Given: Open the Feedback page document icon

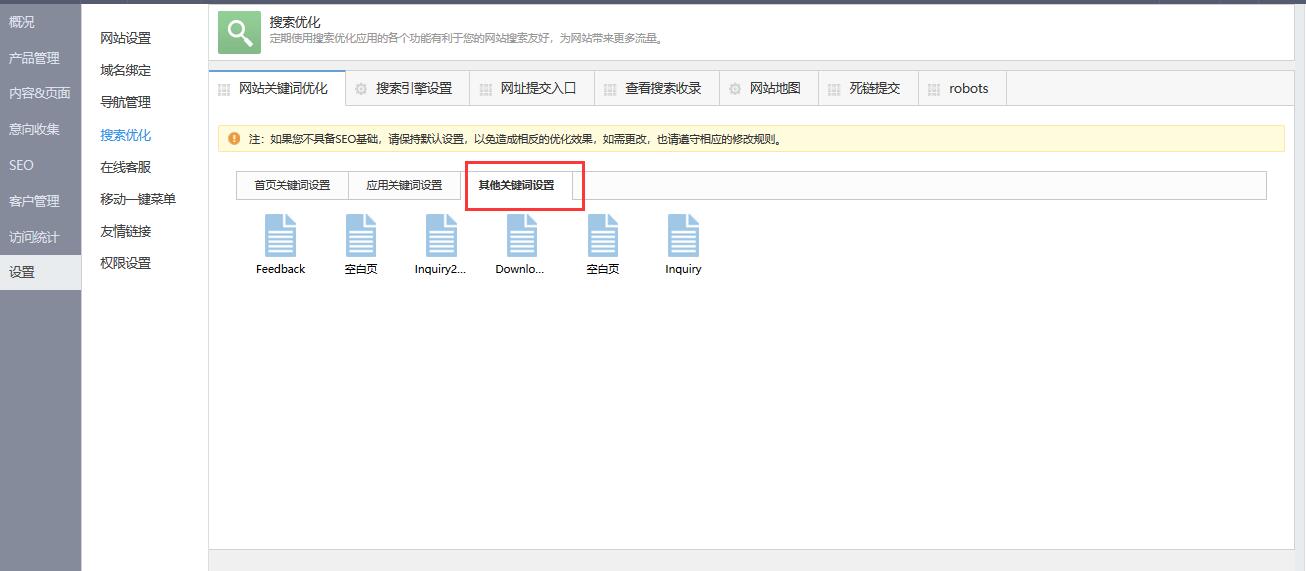Looking at the screenshot, I should point(280,236).
